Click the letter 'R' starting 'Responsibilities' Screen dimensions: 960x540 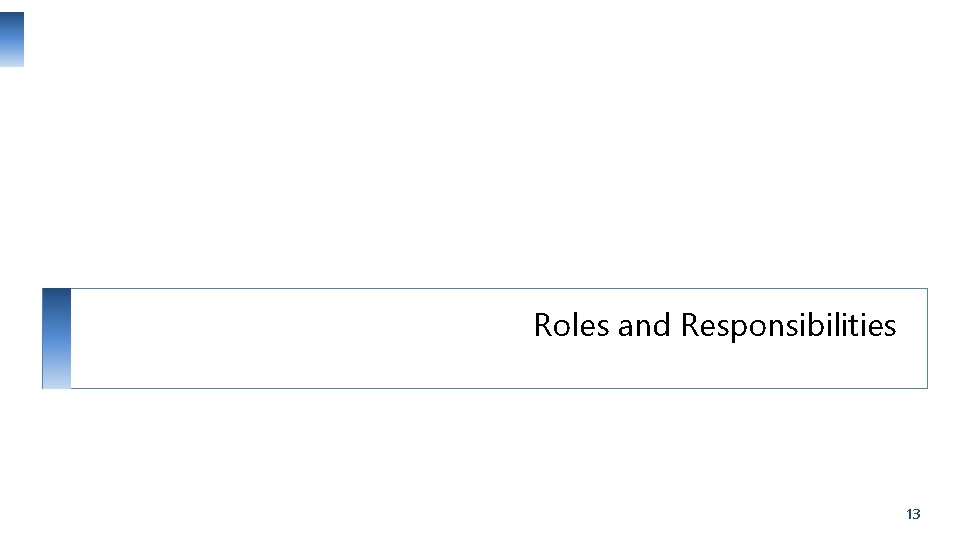tap(690, 326)
